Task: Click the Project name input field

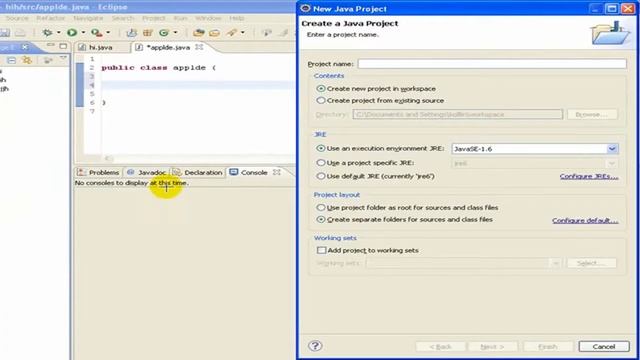Action: (x=492, y=64)
